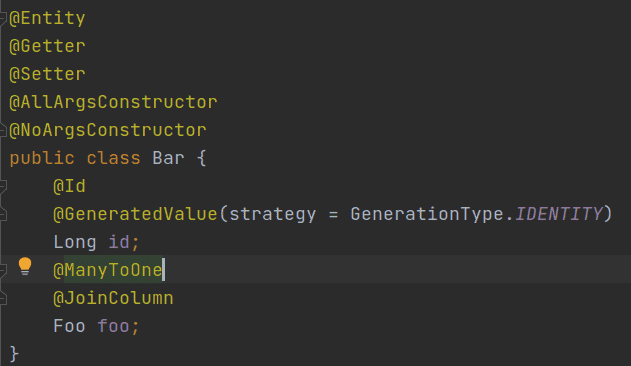The image size is (631, 366).
Task: Click the @JoinColumn annotation
Action: tap(113, 298)
